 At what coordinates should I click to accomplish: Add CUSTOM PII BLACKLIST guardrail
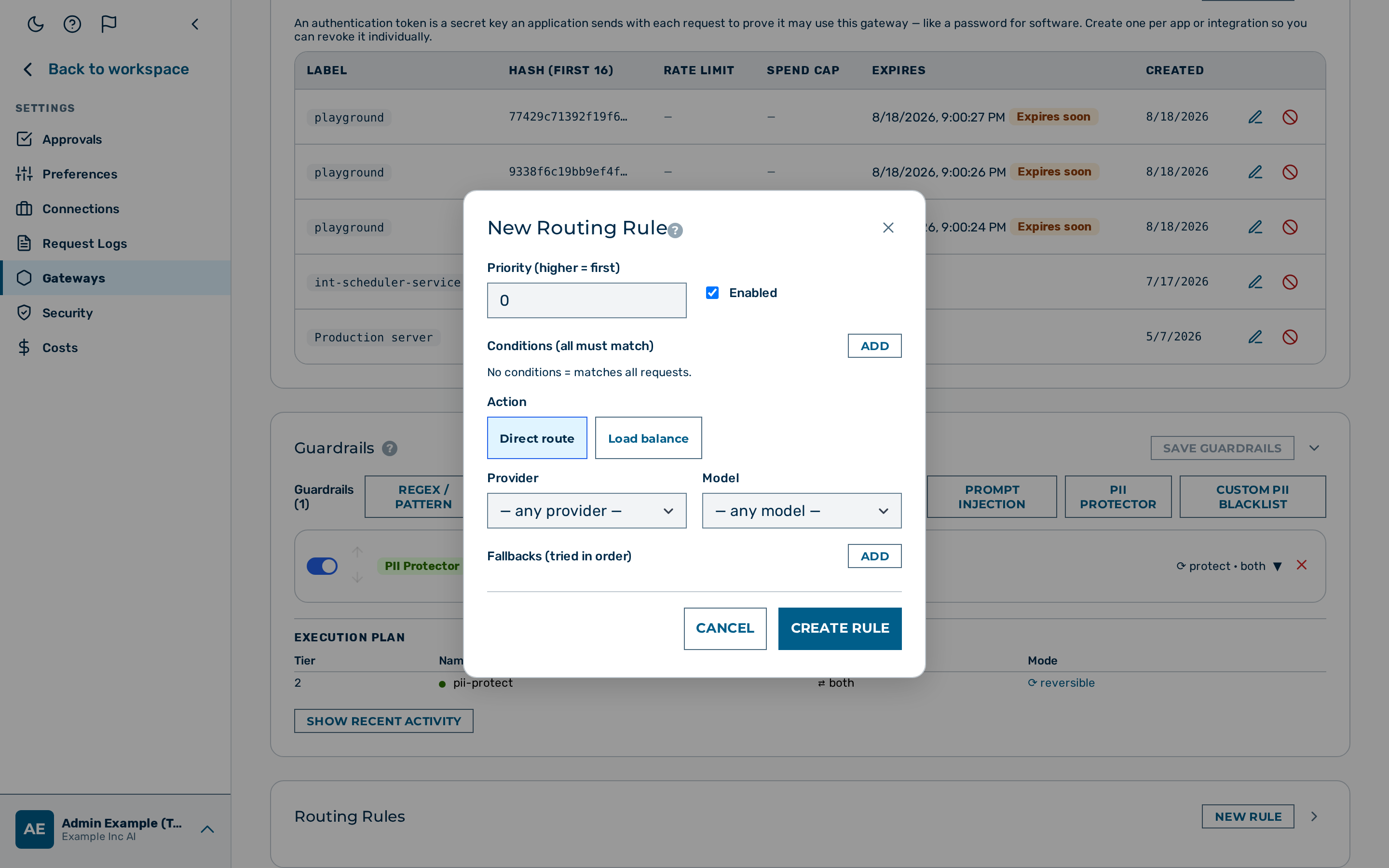tap(1253, 497)
